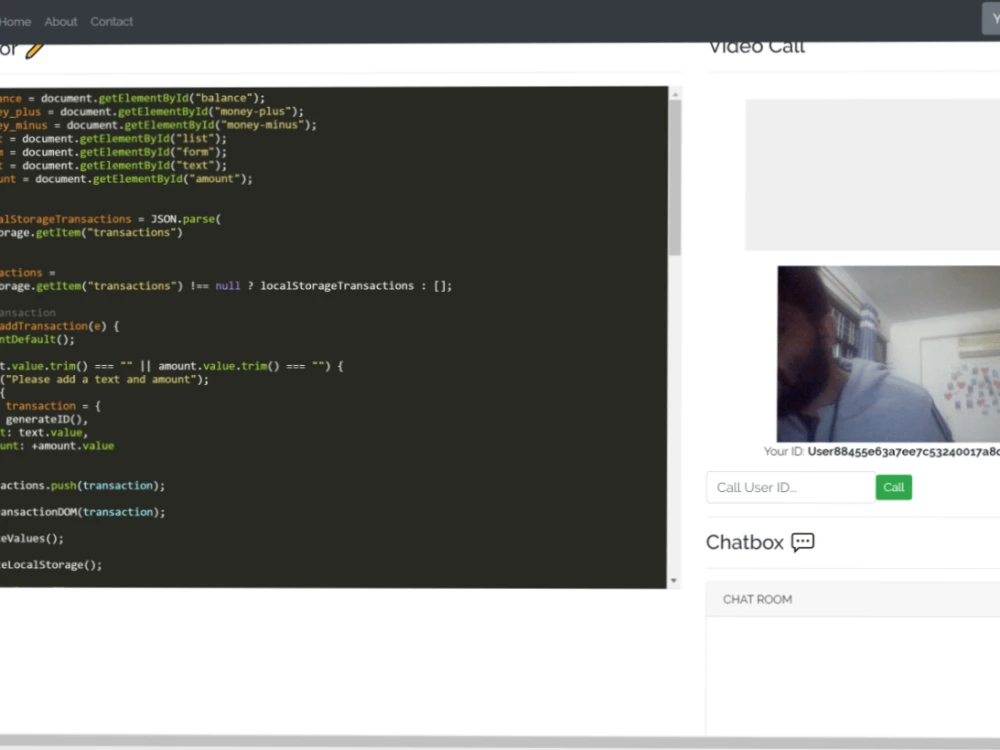1000x750 pixels.
Task: Click the Call User ID input field
Action: point(790,487)
